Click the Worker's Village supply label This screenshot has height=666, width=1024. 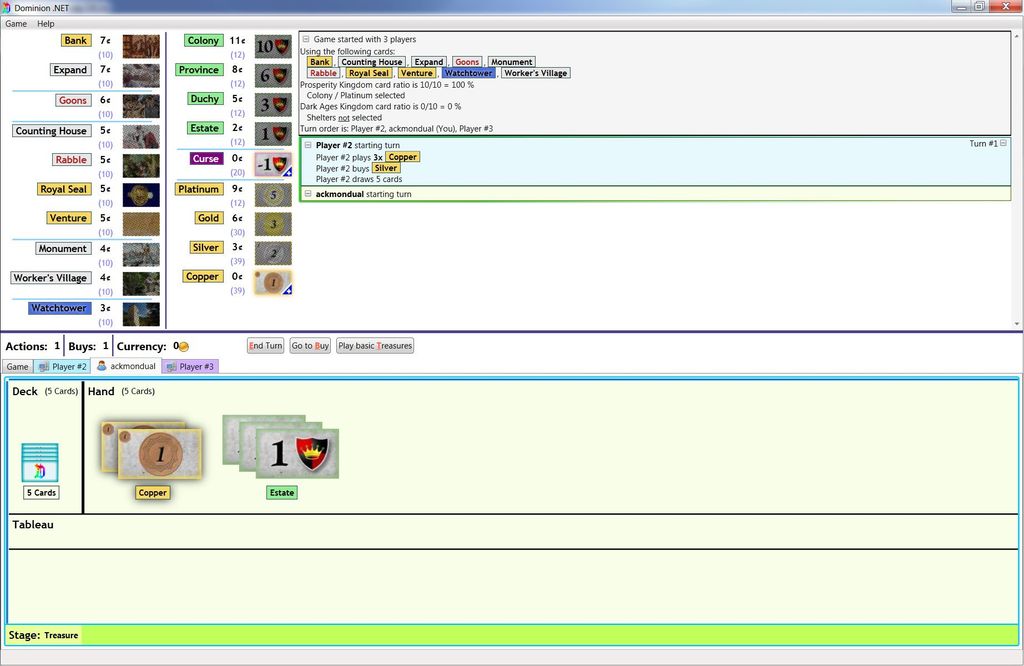(x=50, y=278)
